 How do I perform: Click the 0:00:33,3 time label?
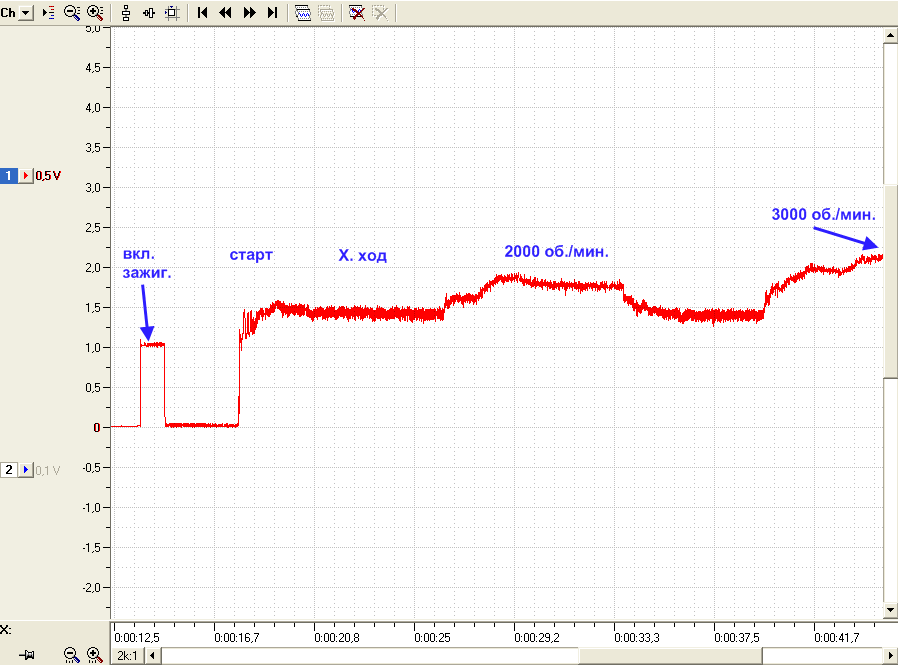[637, 638]
